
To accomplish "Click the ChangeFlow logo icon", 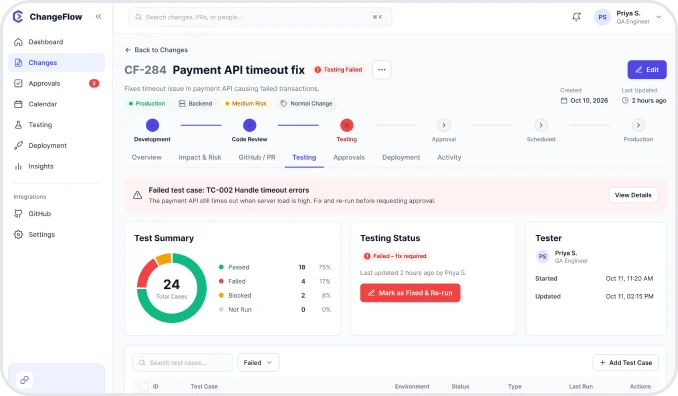I will coord(18,17).
